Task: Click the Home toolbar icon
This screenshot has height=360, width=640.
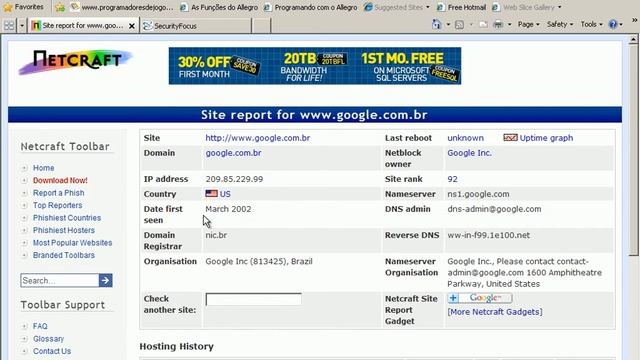Action: [436, 24]
